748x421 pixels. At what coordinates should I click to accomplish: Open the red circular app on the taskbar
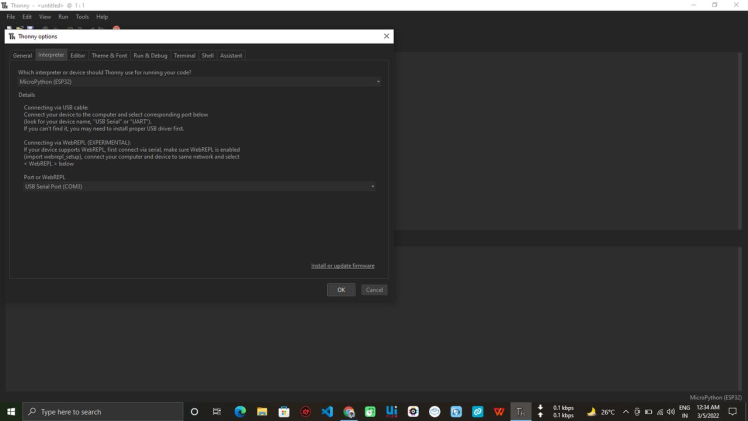click(306, 411)
